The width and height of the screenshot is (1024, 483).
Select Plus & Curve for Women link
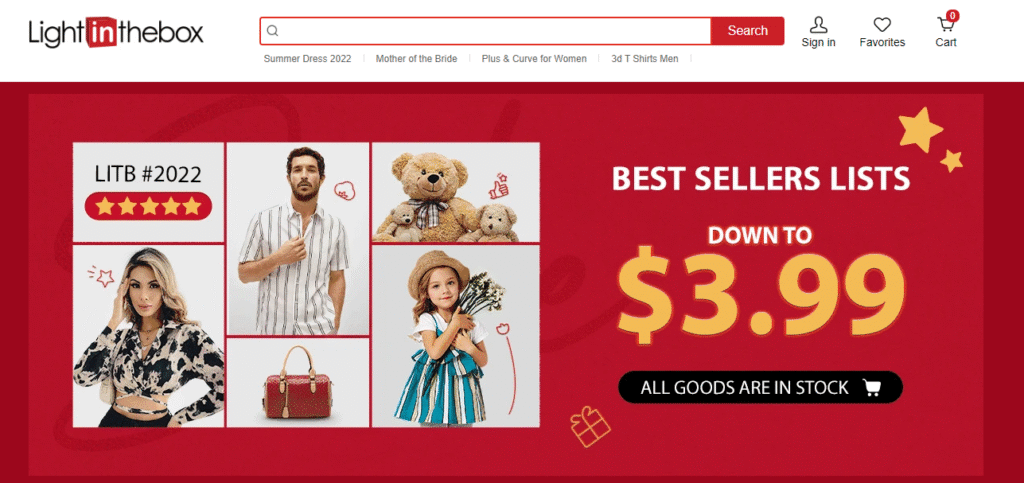click(x=534, y=59)
